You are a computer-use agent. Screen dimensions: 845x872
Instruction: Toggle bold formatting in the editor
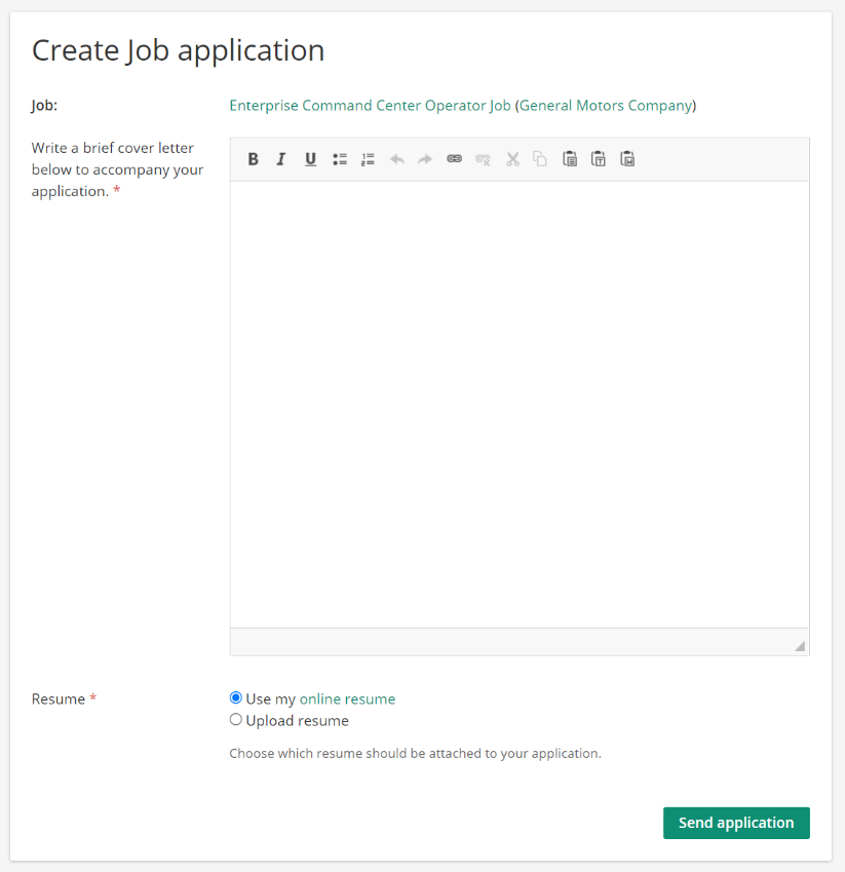[x=253, y=159]
